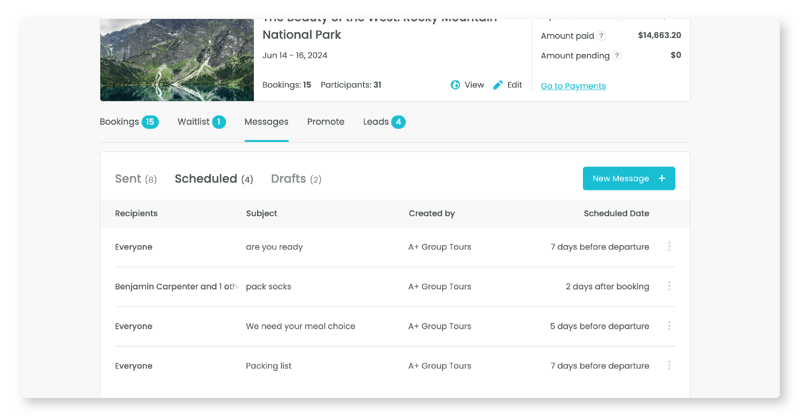Click the Created by column header
This screenshot has width=800, height=417.
(x=432, y=213)
